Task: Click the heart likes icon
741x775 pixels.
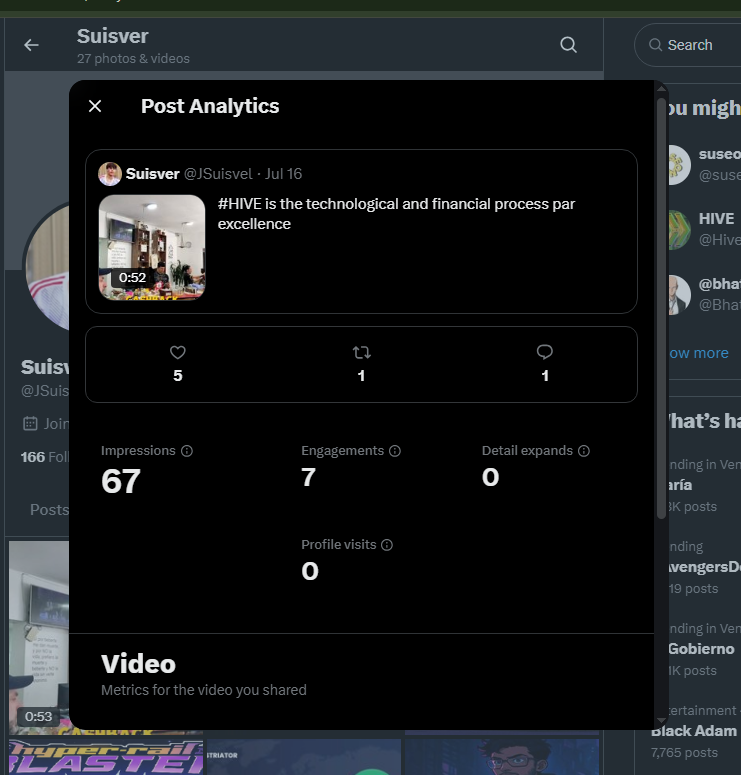Action: pos(178,352)
